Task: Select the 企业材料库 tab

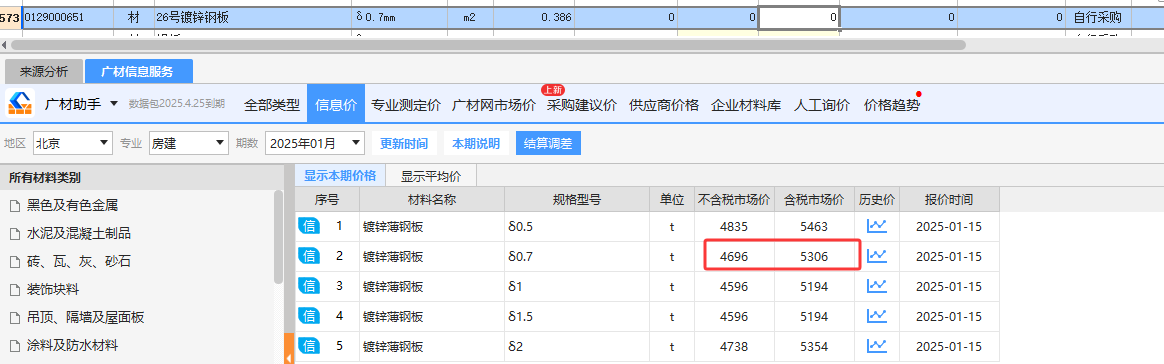Action: pos(746,105)
